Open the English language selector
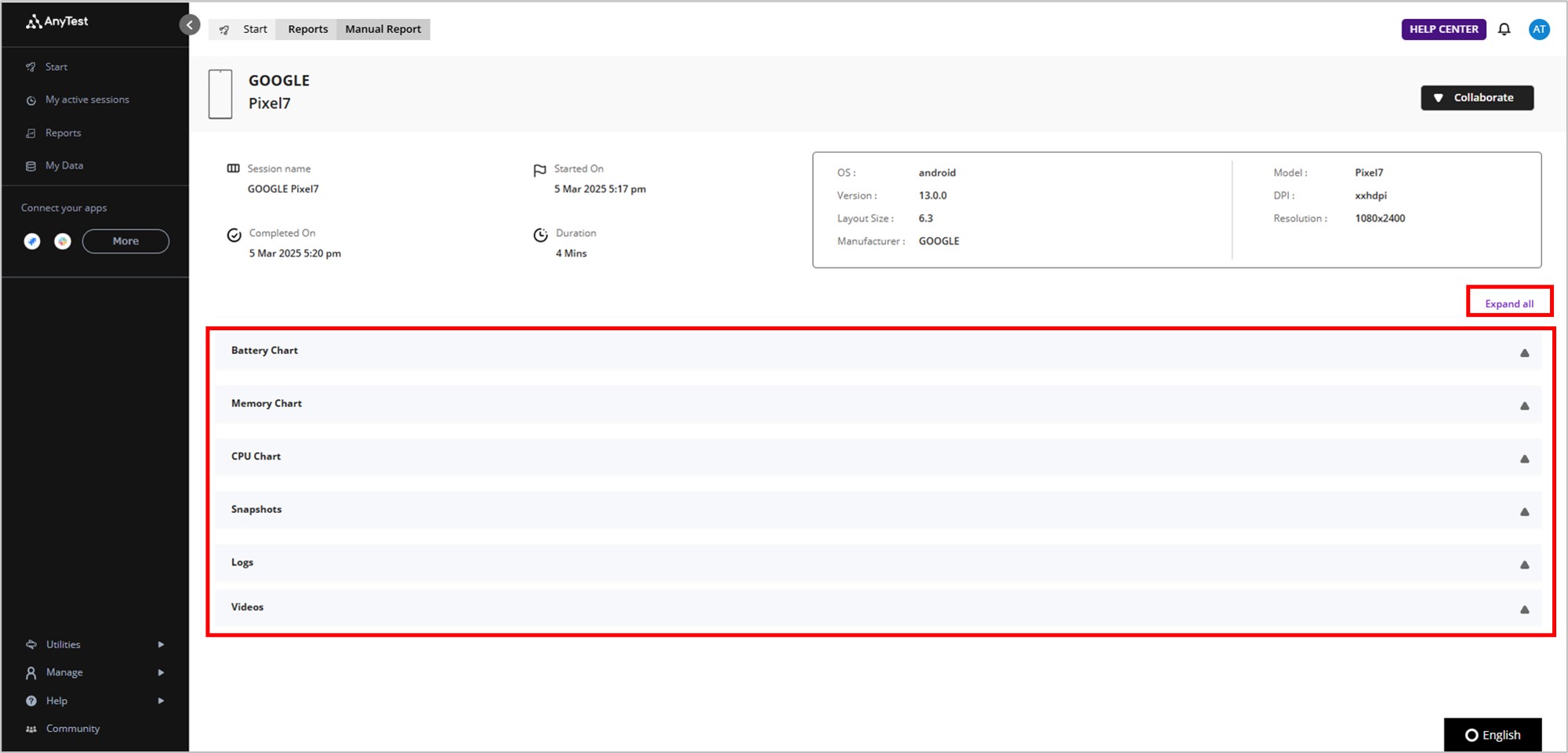Image resolution: width=1568 pixels, height=753 pixels. pyautogui.click(x=1493, y=735)
